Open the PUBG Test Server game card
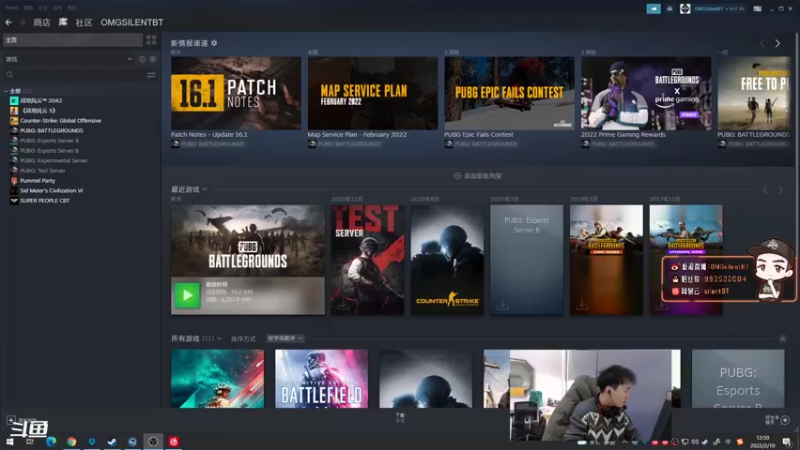Viewport: 800px width, 450px height. pos(367,260)
